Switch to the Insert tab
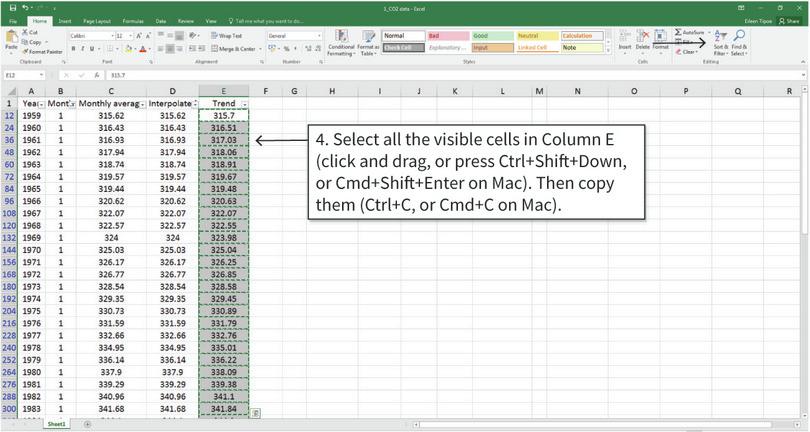810x432 pixels. [65, 21]
